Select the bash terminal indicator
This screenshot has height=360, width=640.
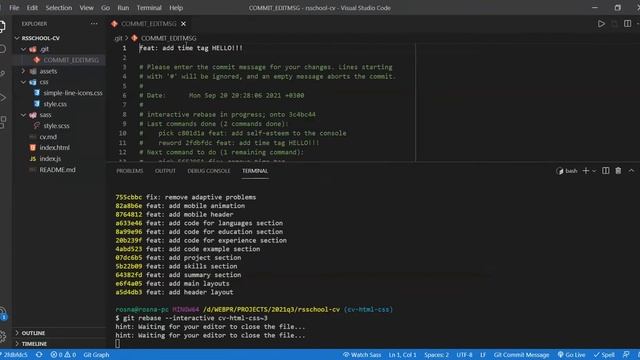pyautogui.click(x=567, y=171)
